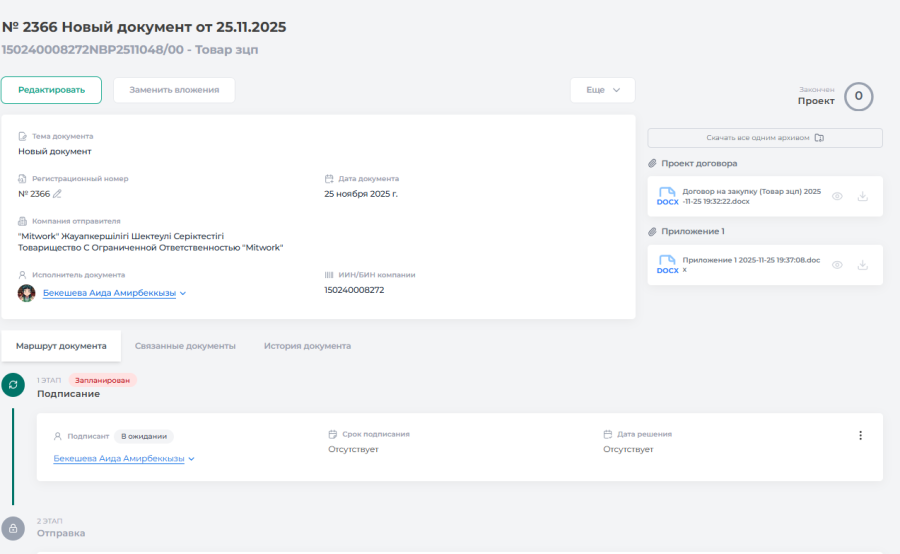Switch to the Связанные документы tab
Viewport: 900px width, 554px height.
click(x=185, y=346)
